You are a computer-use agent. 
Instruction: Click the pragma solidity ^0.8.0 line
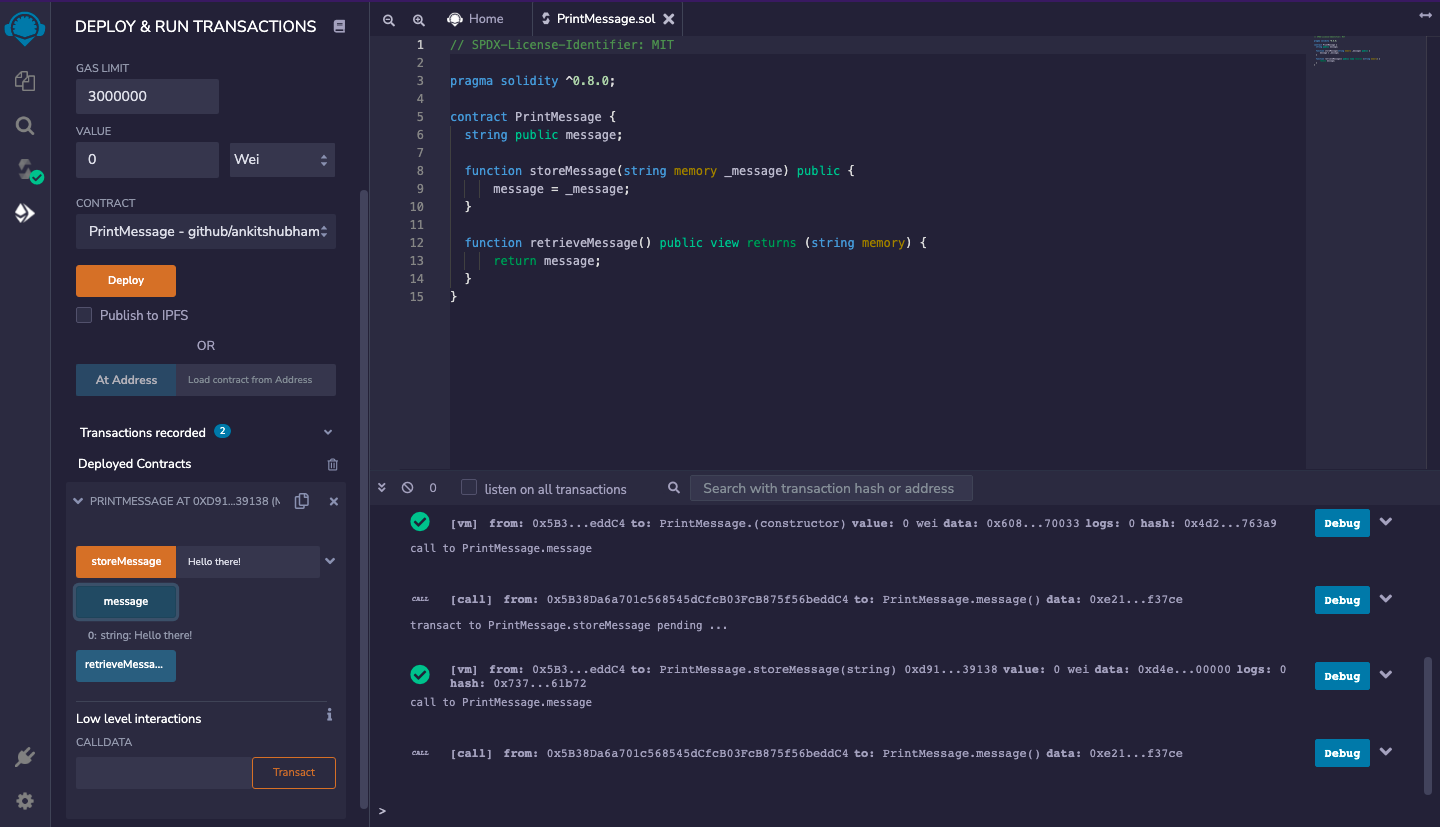click(533, 81)
